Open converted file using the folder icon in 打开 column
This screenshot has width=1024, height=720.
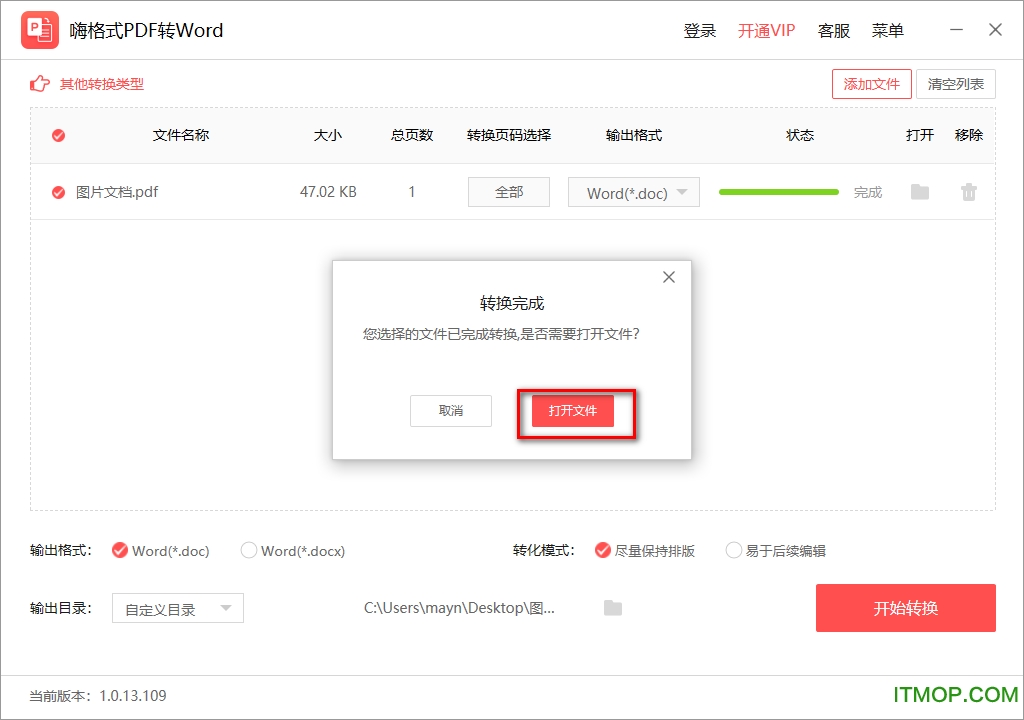[x=919, y=192]
